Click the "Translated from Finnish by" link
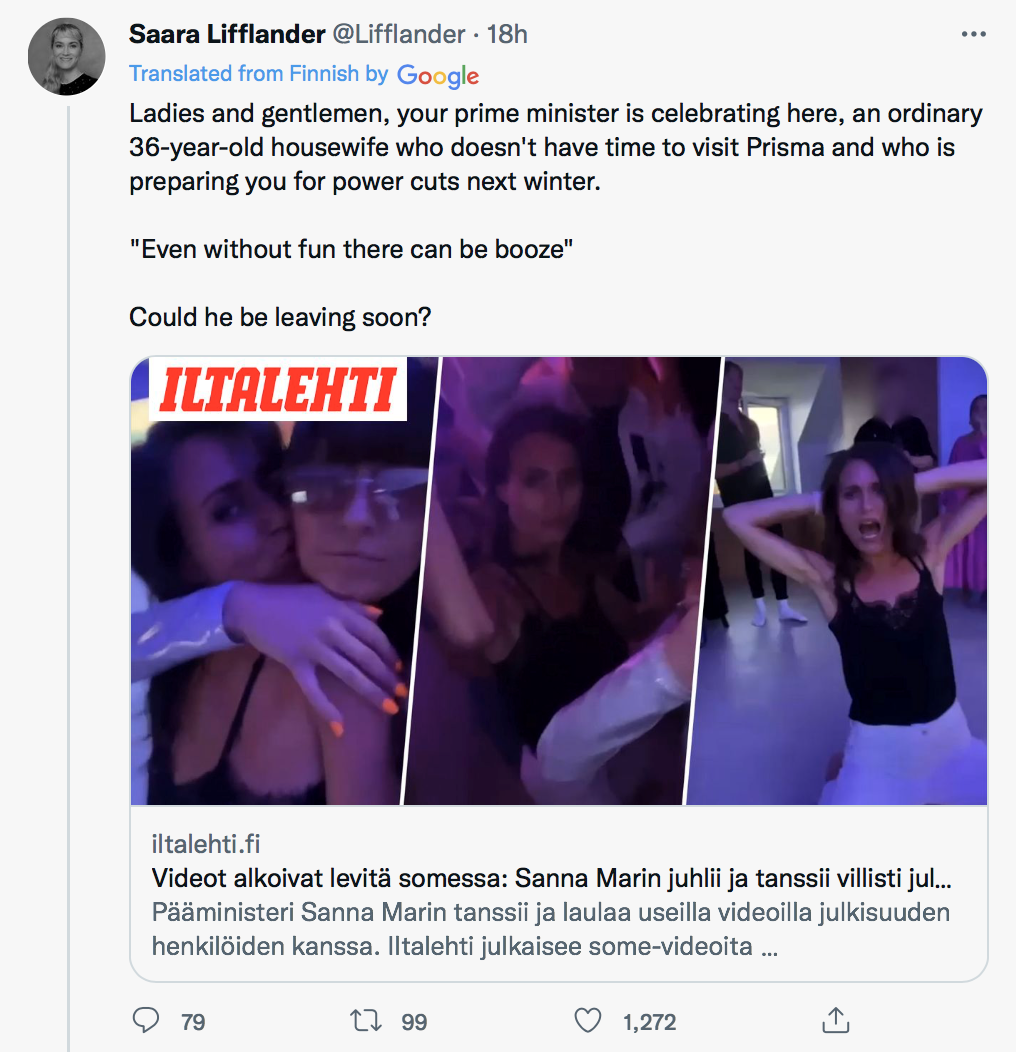Screen dimensions: 1016x1052 tap(258, 74)
